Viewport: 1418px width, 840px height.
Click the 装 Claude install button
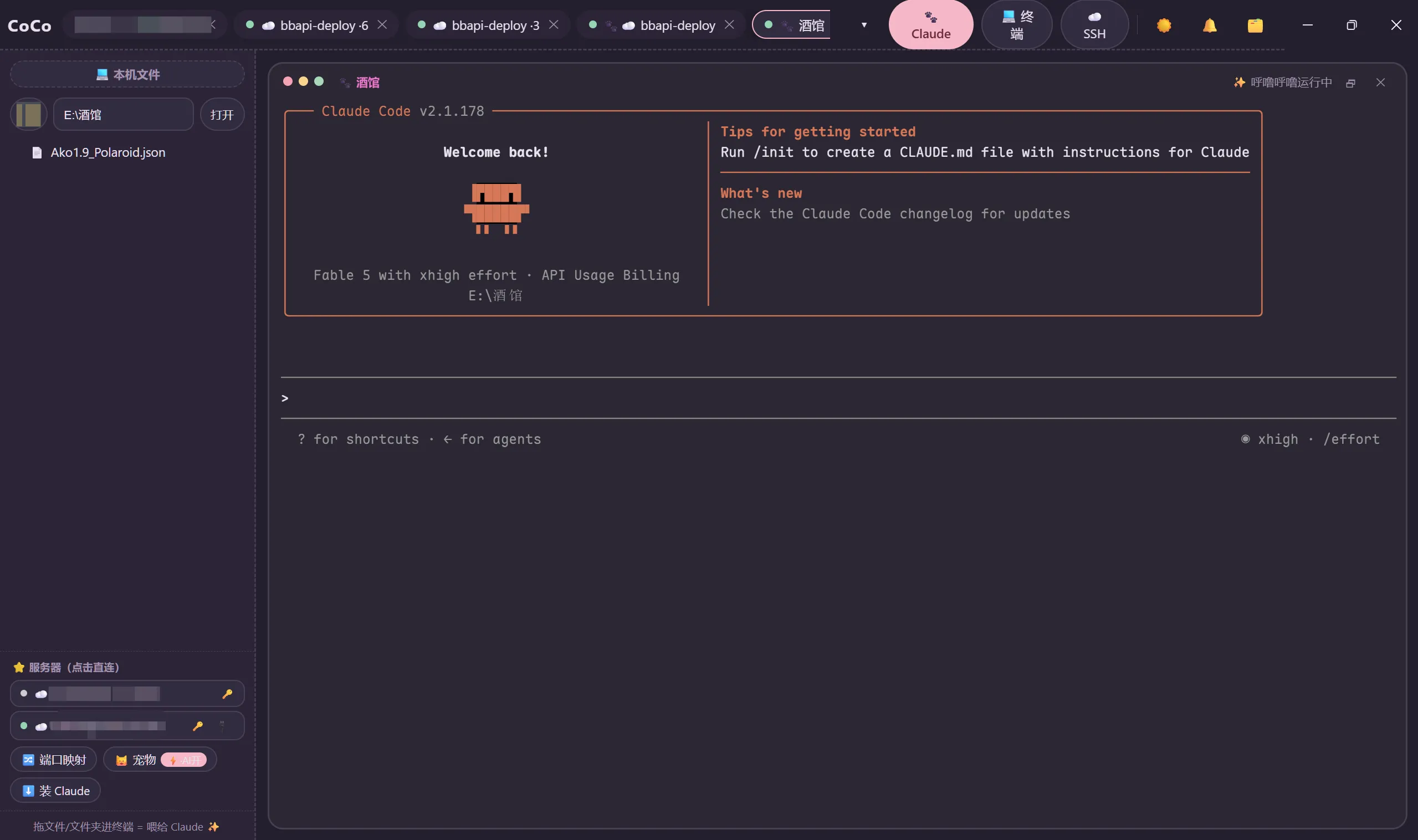[55, 791]
